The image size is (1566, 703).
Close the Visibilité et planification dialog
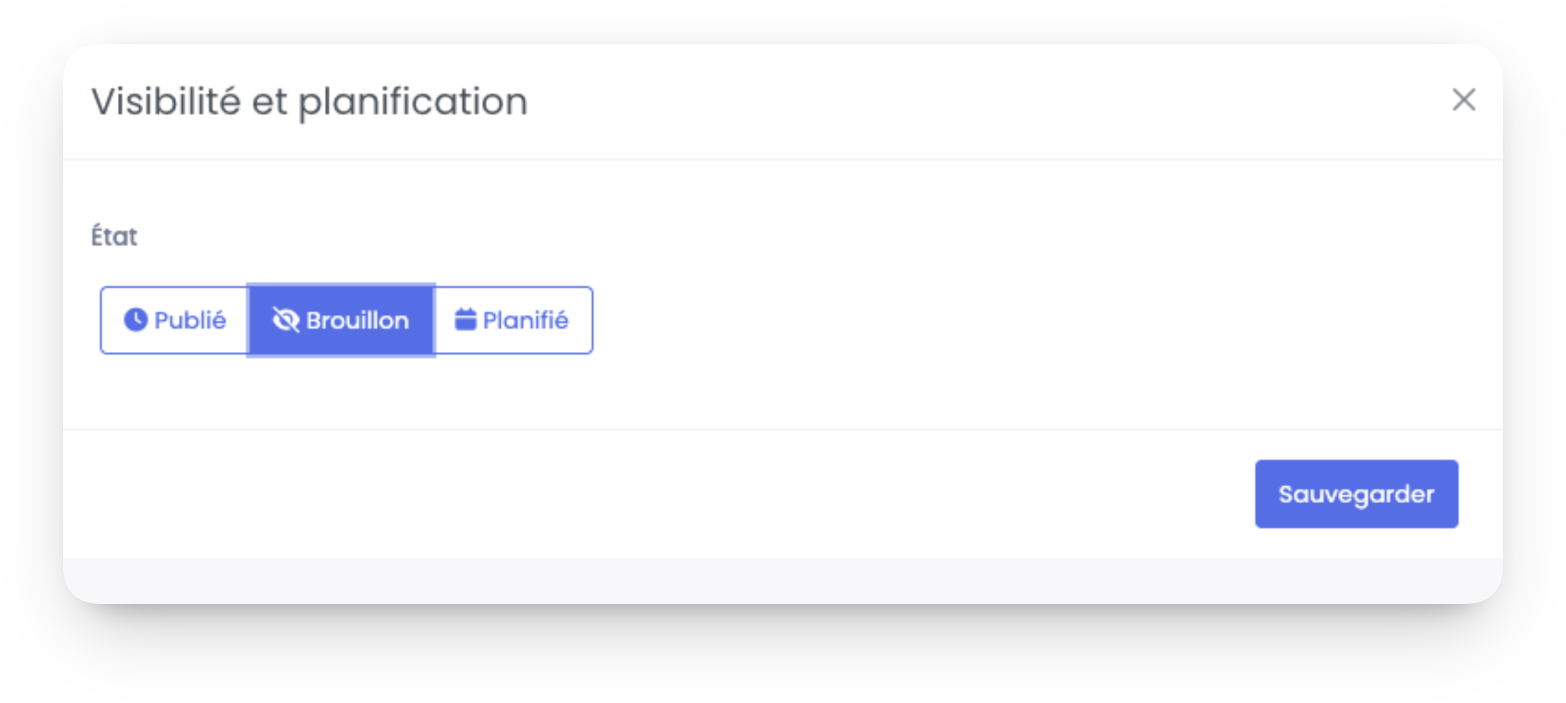[1463, 100]
